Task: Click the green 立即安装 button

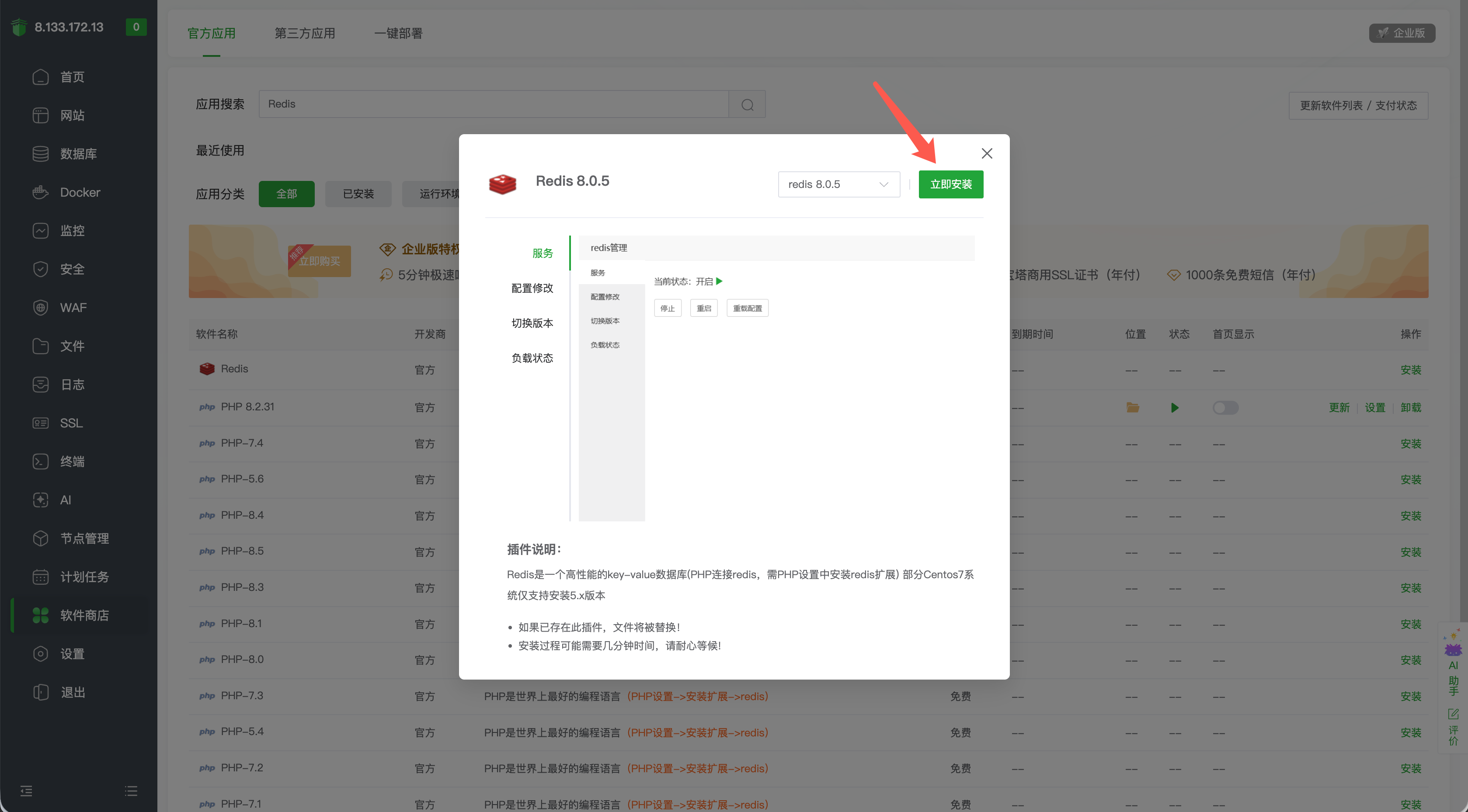Action: (950, 184)
